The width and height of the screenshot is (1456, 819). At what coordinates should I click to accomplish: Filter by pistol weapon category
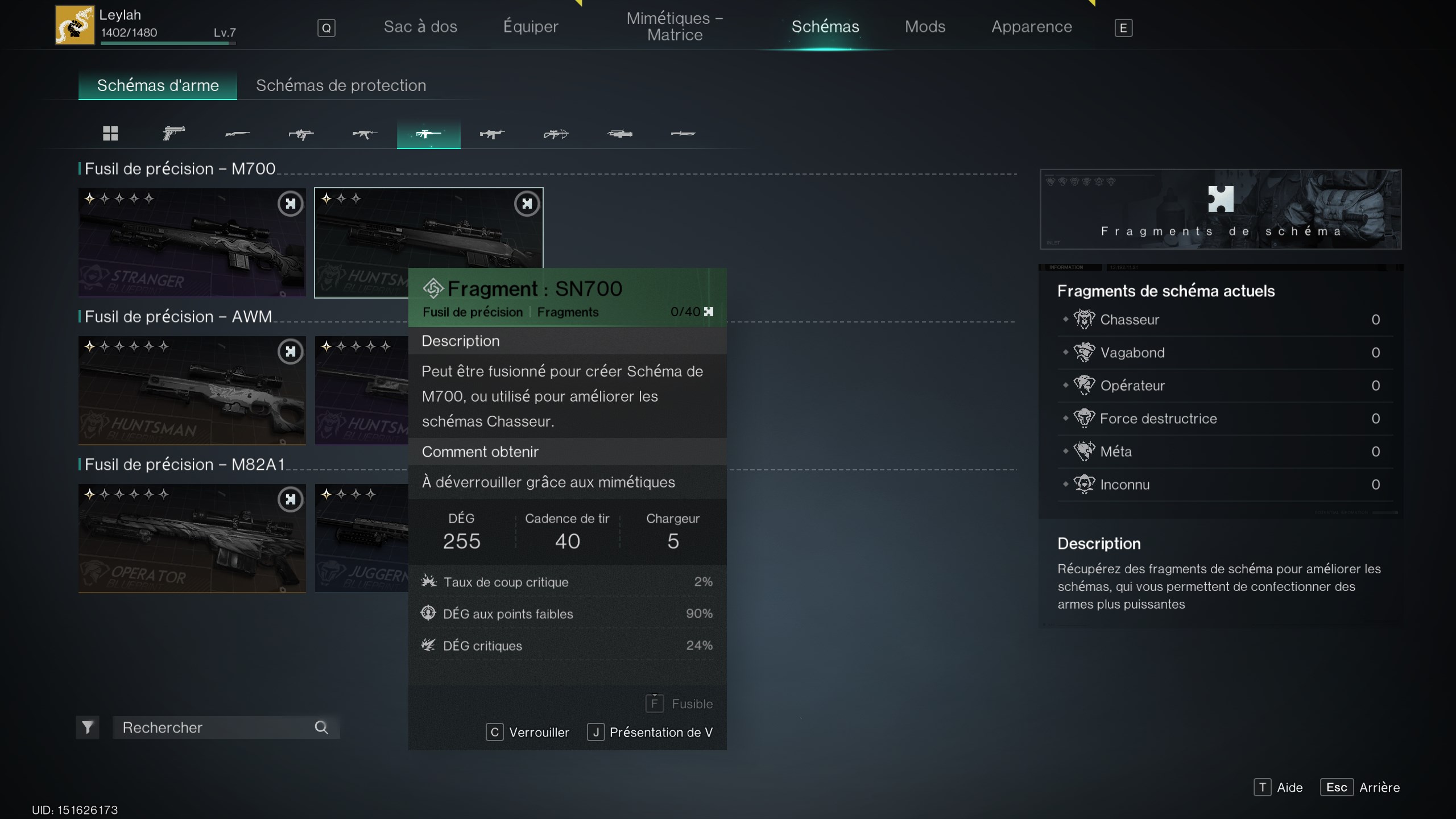173,134
